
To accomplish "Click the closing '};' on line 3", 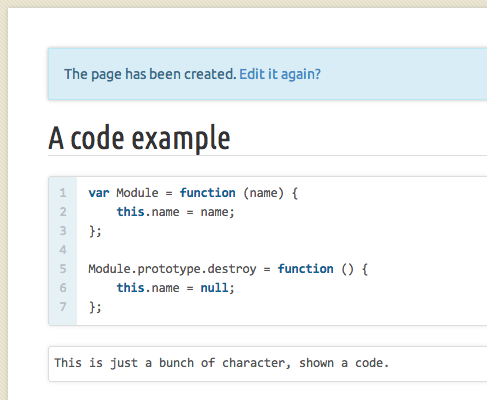I will click(95, 231).
